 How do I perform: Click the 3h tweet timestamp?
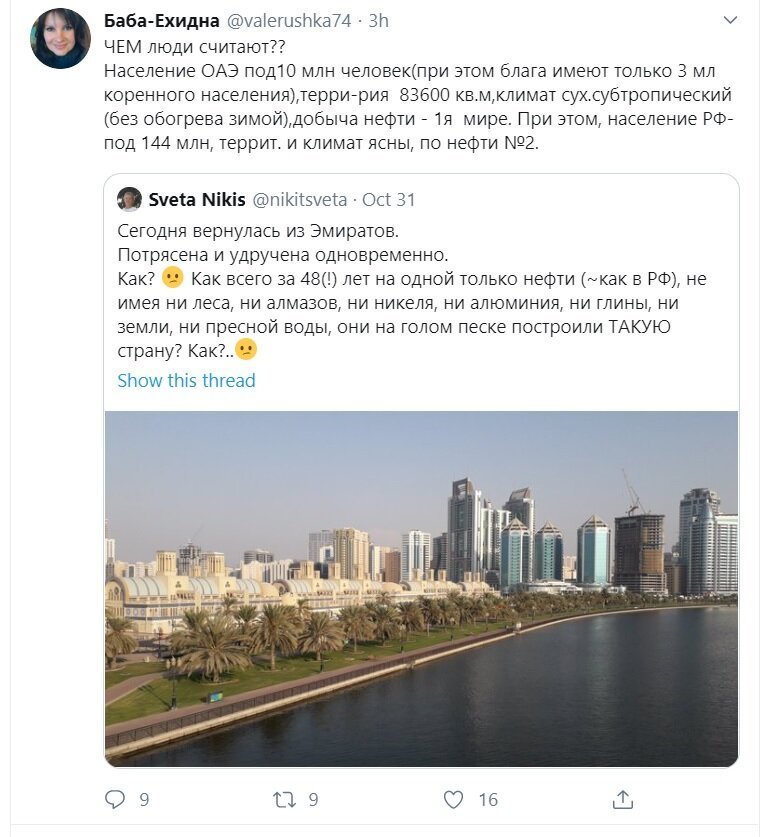[378, 21]
